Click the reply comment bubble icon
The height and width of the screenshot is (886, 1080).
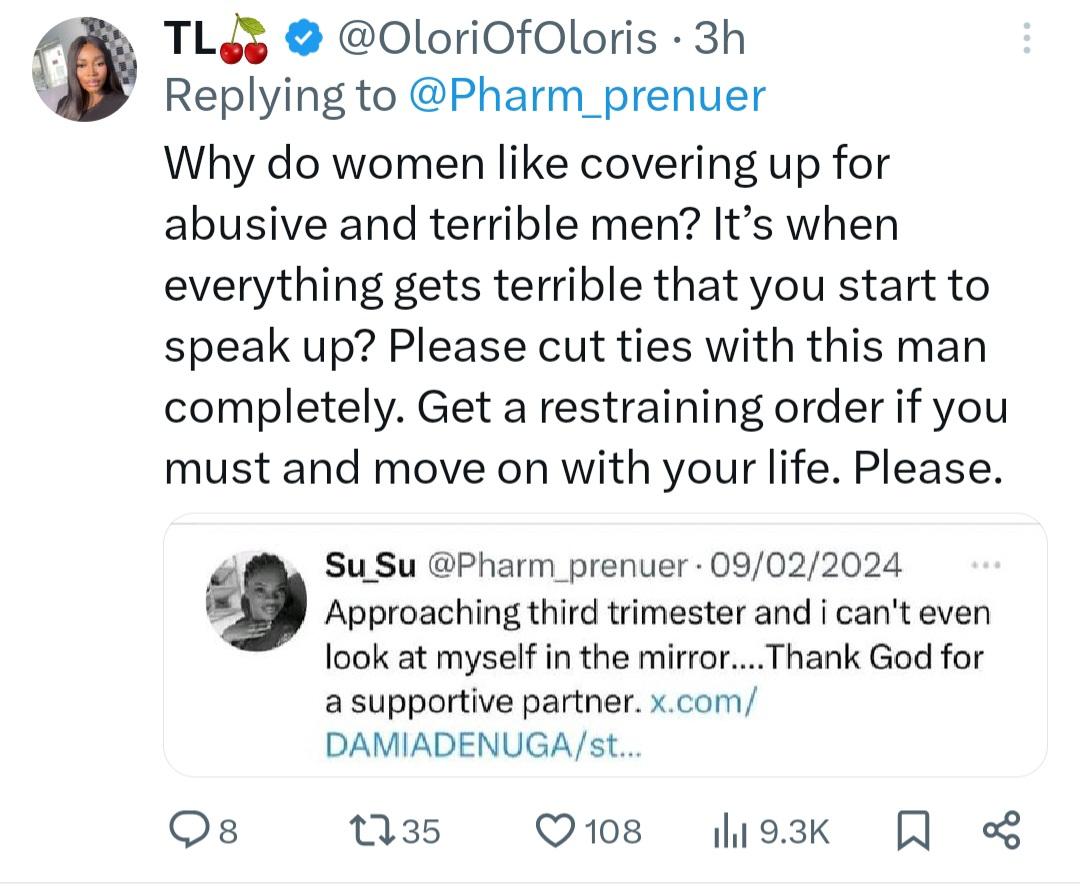[x=185, y=831]
